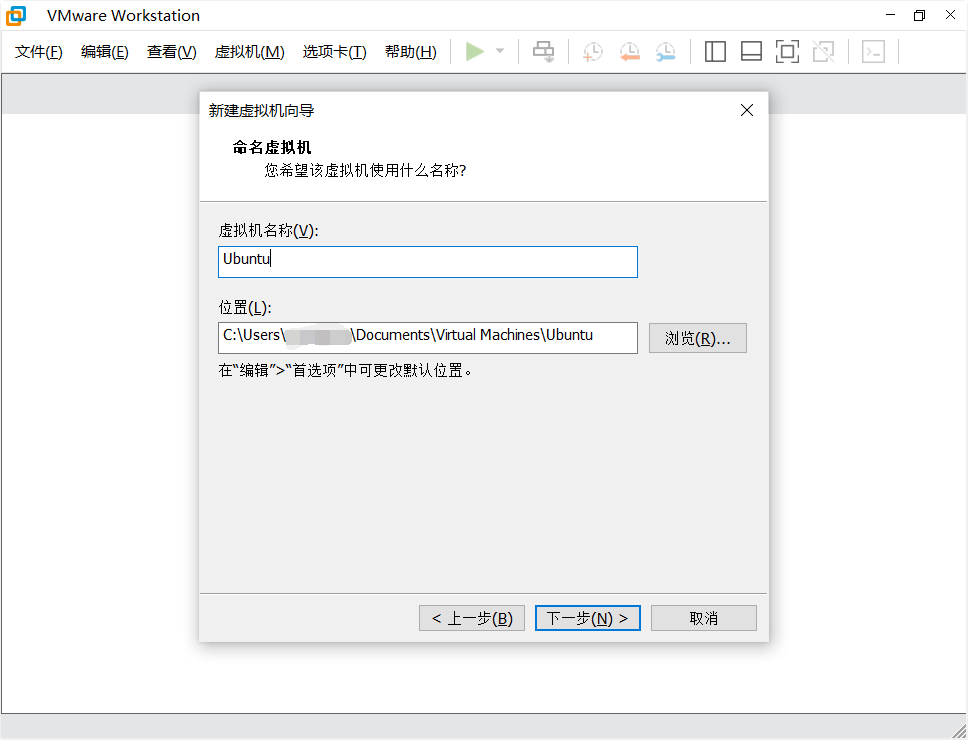Click the 虚拟机名称(V): label

[269, 231]
